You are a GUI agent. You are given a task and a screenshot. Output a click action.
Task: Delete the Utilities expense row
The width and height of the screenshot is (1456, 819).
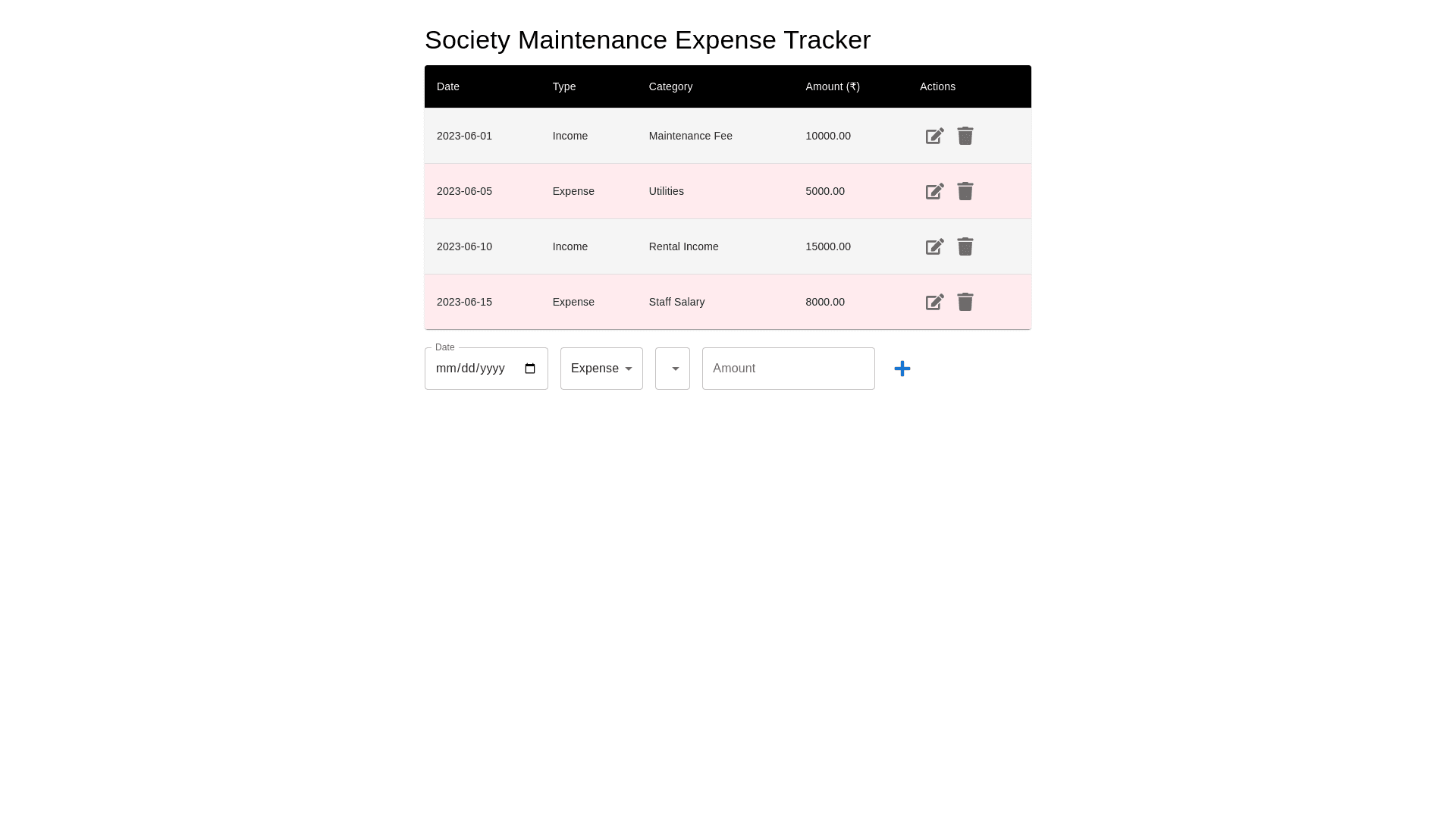[x=965, y=191]
